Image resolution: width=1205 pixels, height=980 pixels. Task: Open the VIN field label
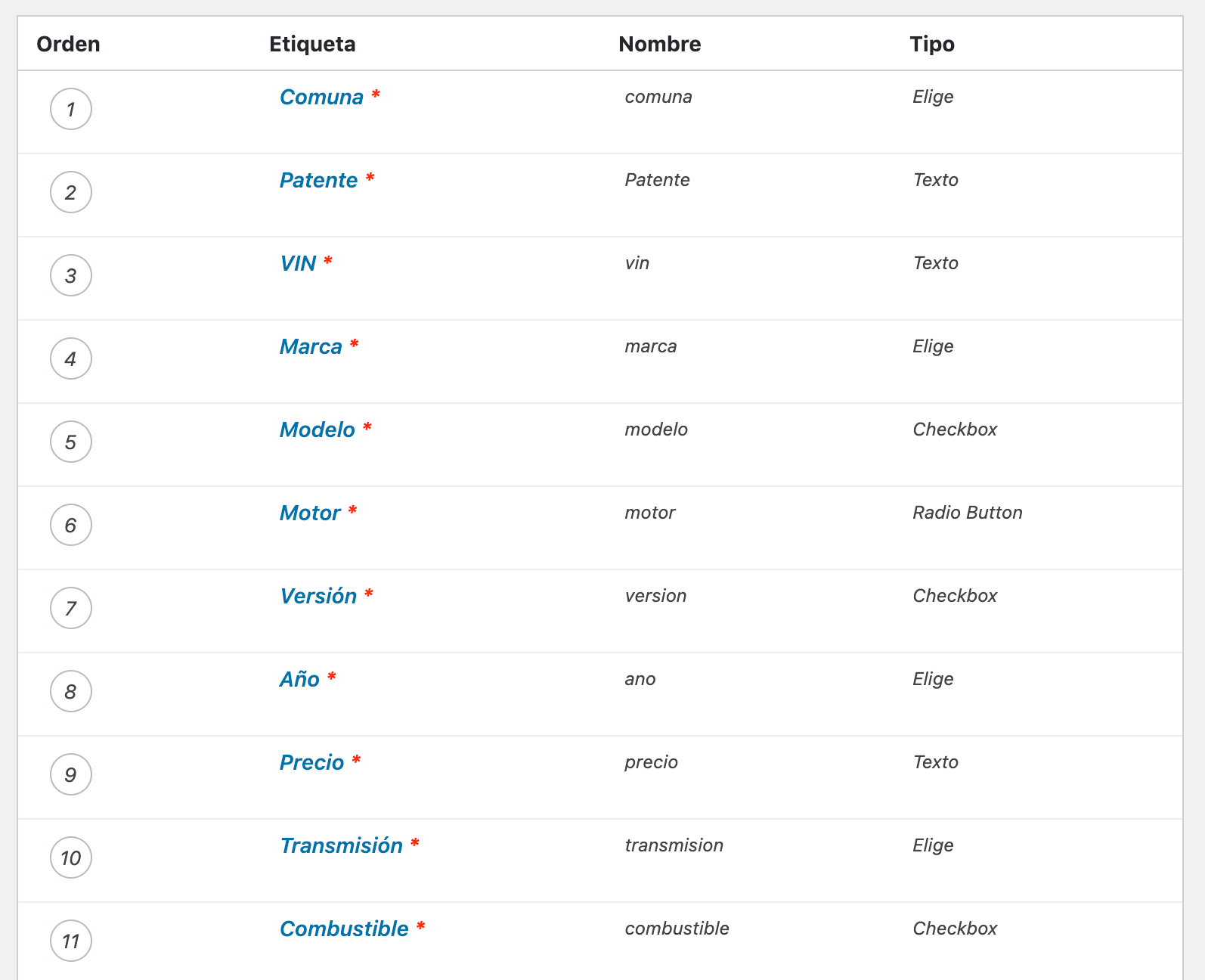298,264
